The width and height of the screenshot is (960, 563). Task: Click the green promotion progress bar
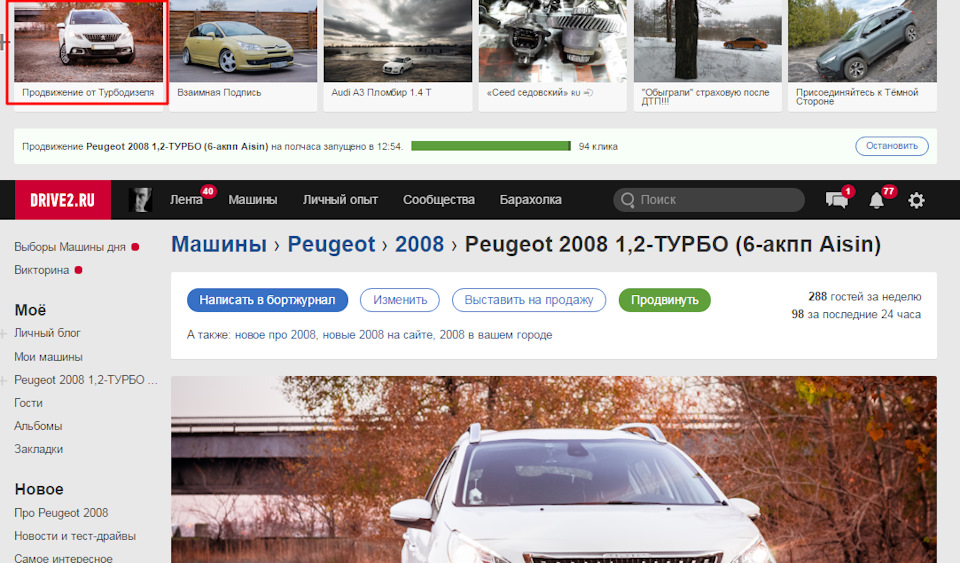[491, 146]
